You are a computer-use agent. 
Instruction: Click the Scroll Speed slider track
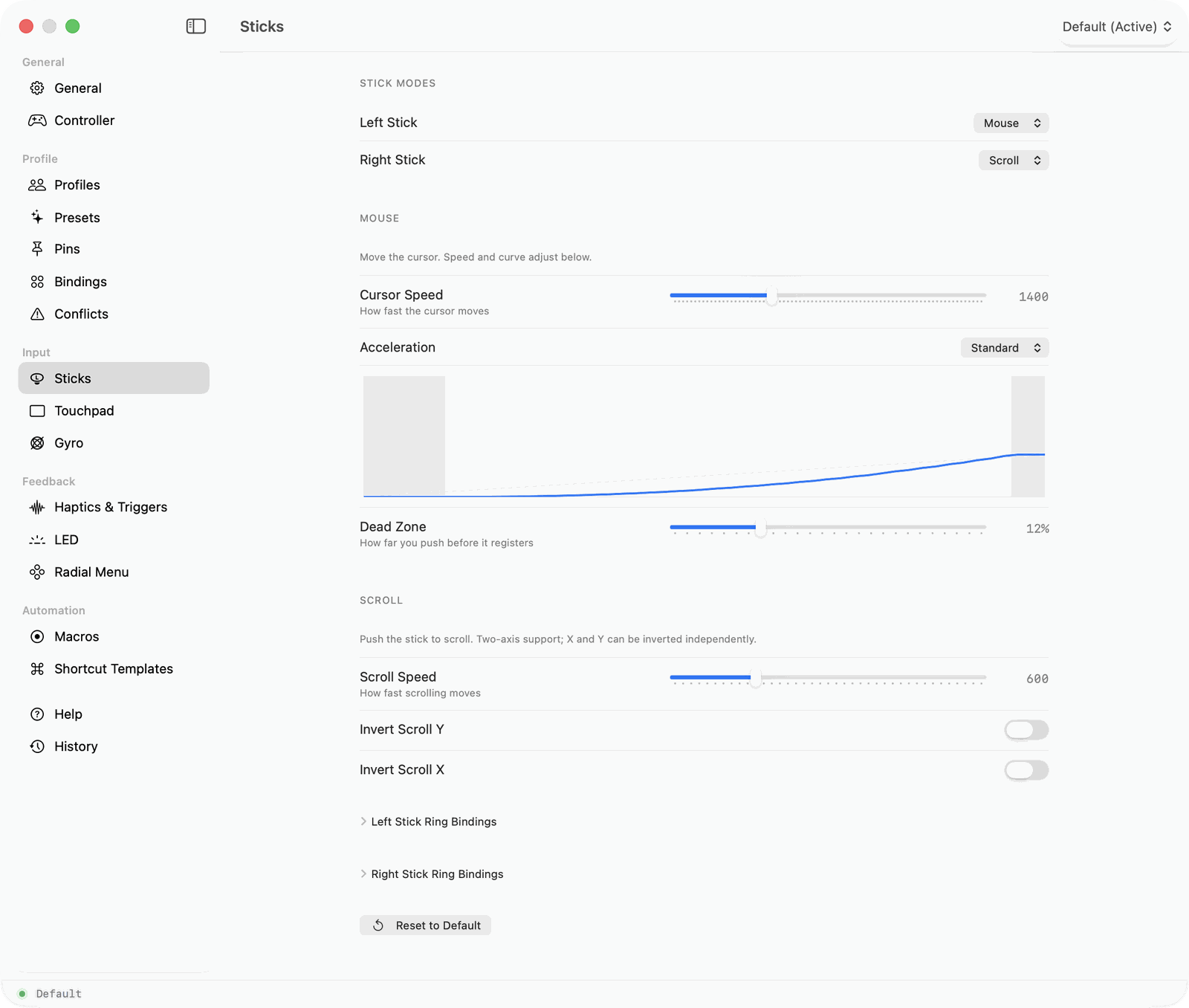pyautogui.click(x=828, y=678)
